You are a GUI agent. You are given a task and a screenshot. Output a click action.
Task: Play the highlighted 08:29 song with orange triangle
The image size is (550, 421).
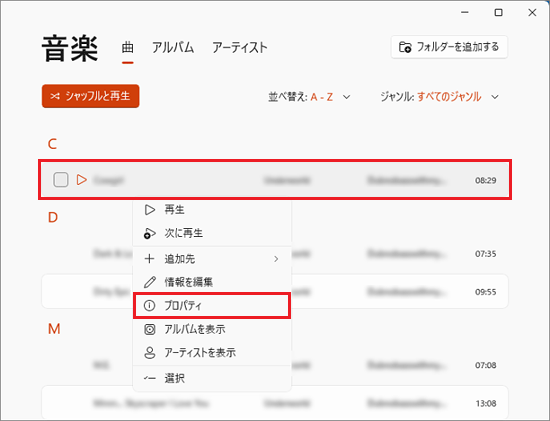pyautogui.click(x=81, y=180)
